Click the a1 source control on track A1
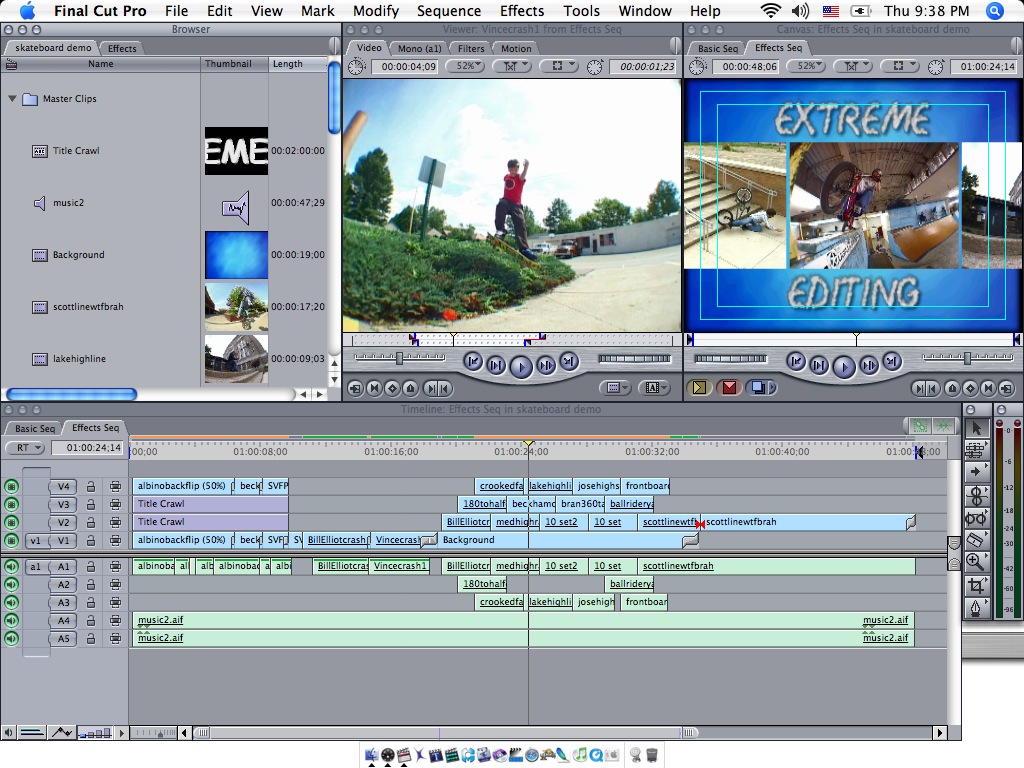 coord(35,567)
